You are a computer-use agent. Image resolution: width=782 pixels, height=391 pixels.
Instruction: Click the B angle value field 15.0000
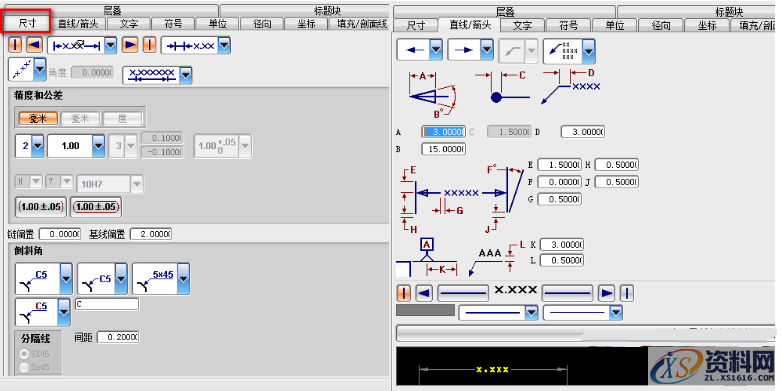click(443, 149)
